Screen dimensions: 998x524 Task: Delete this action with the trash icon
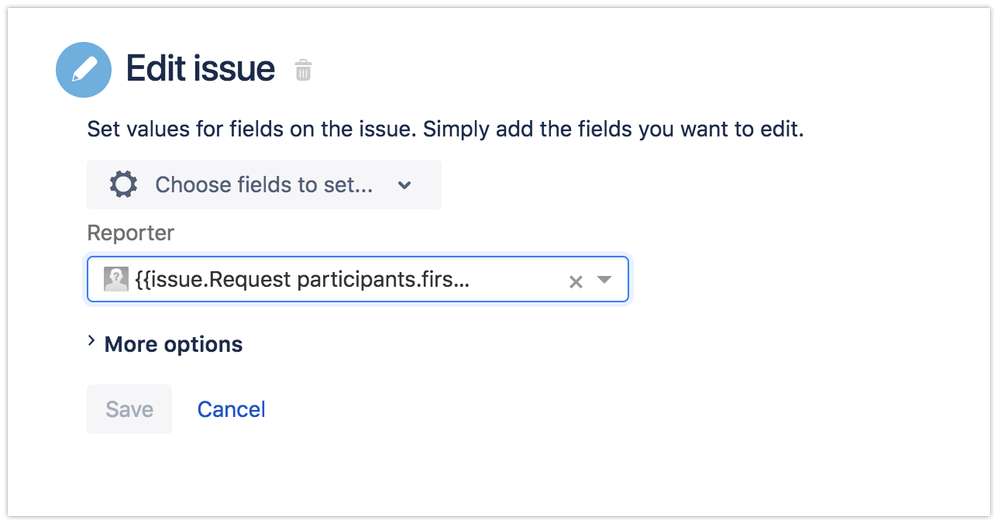point(303,69)
